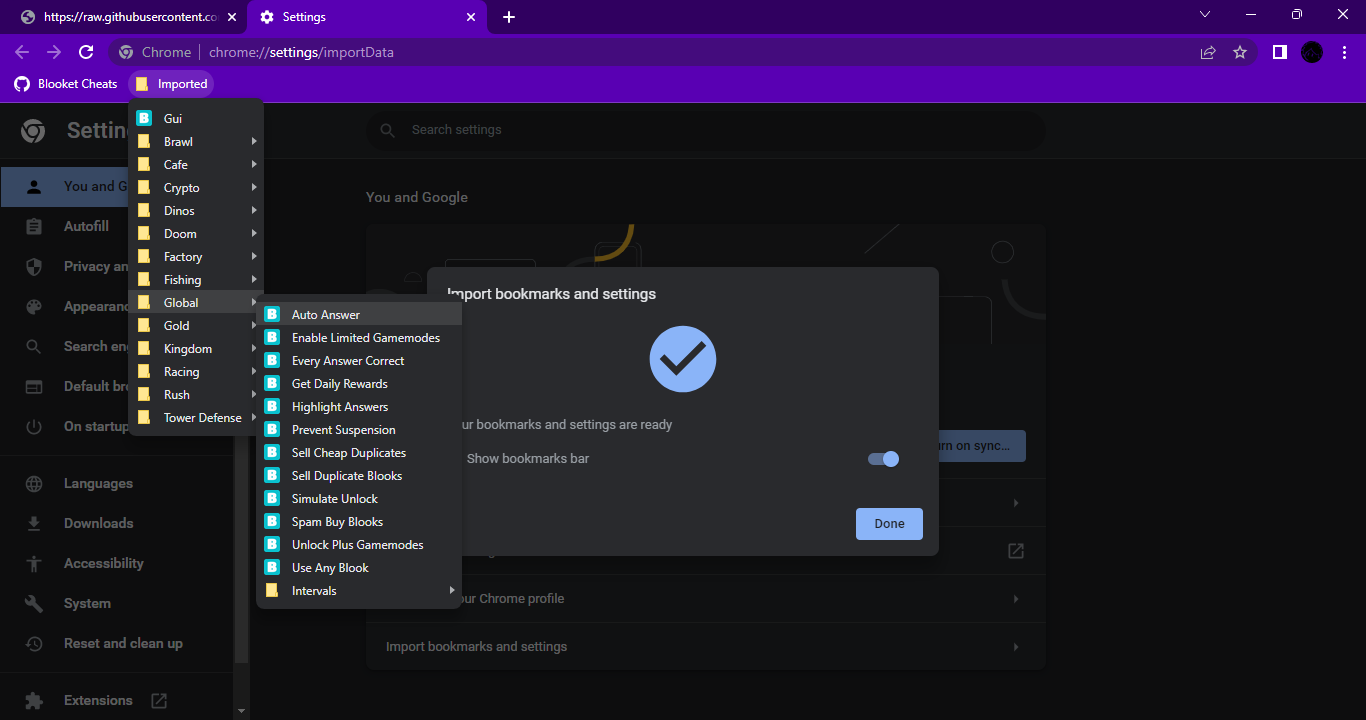Expand the Intervals subfolder
The image size is (1366, 720).
point(359,590)
